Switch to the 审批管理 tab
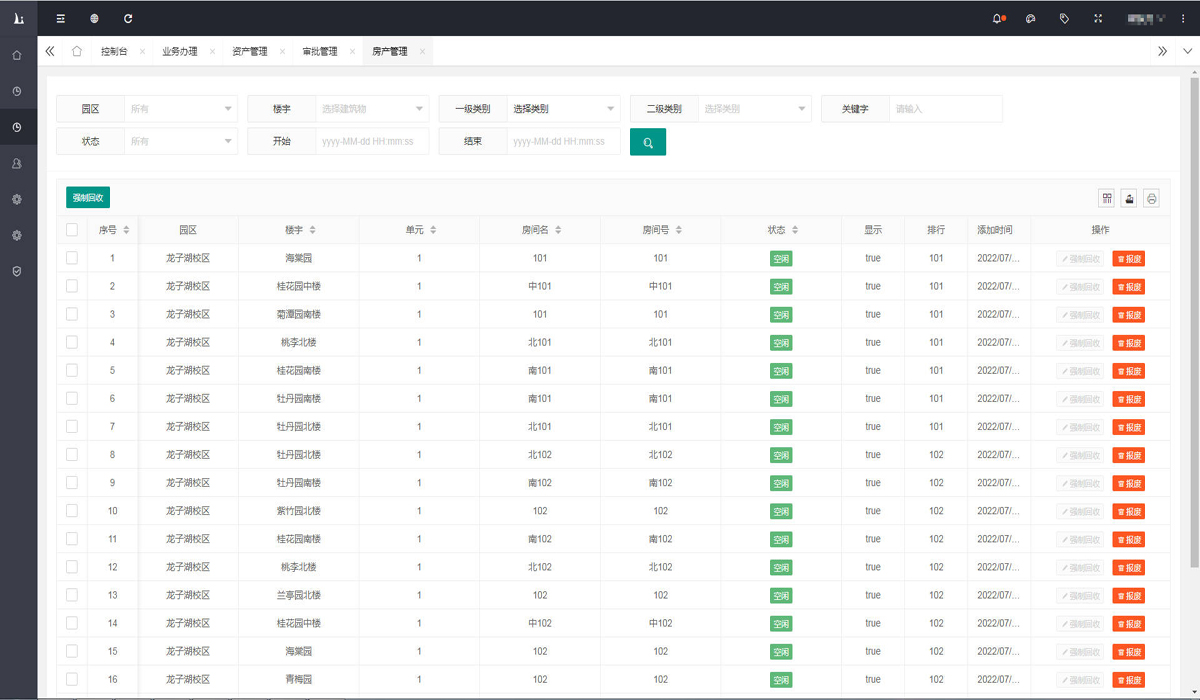The width and height of the screenshot is (1200, 700). (x=320, y=51)
